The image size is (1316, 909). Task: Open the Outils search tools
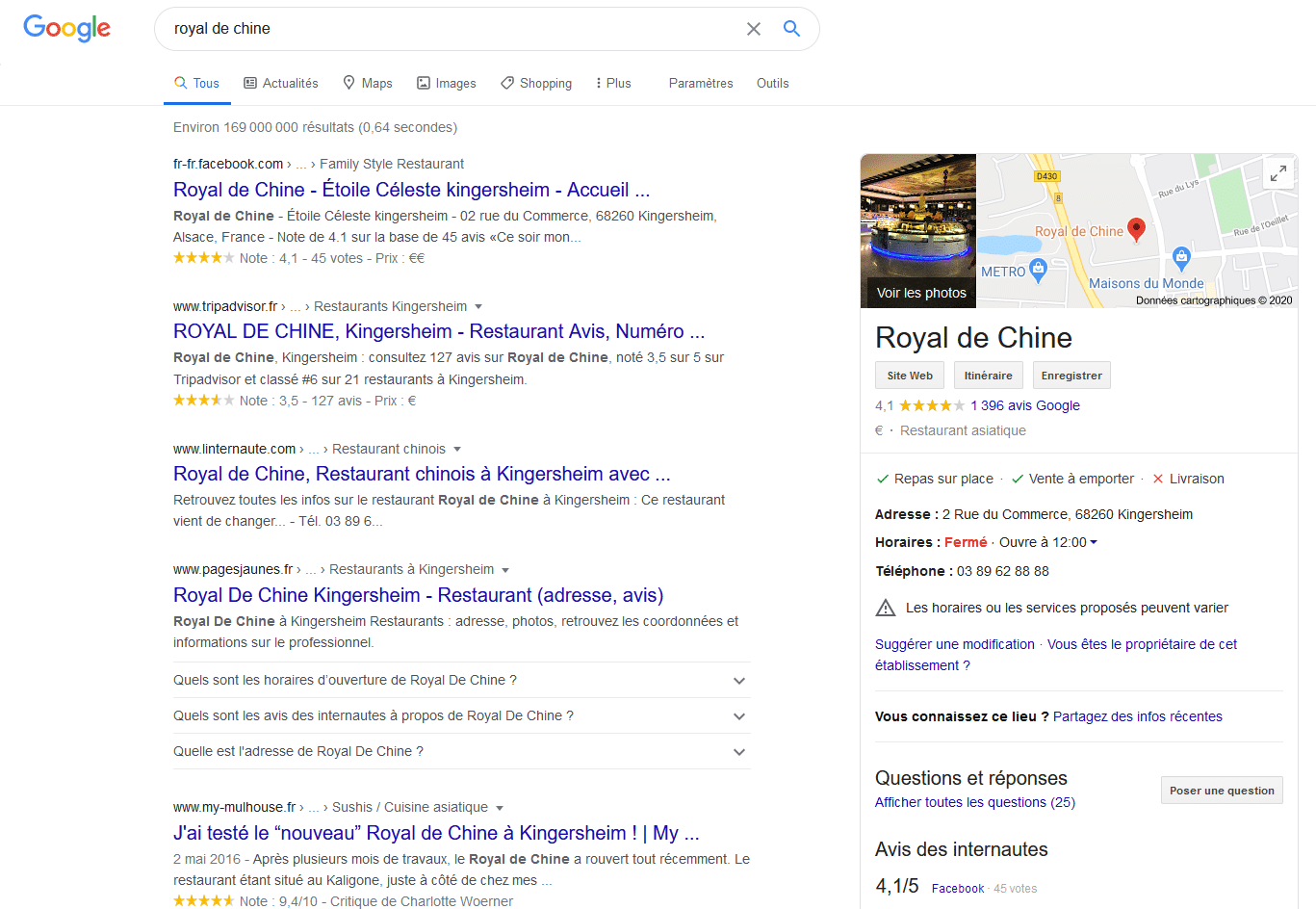[x=772, y=83]
